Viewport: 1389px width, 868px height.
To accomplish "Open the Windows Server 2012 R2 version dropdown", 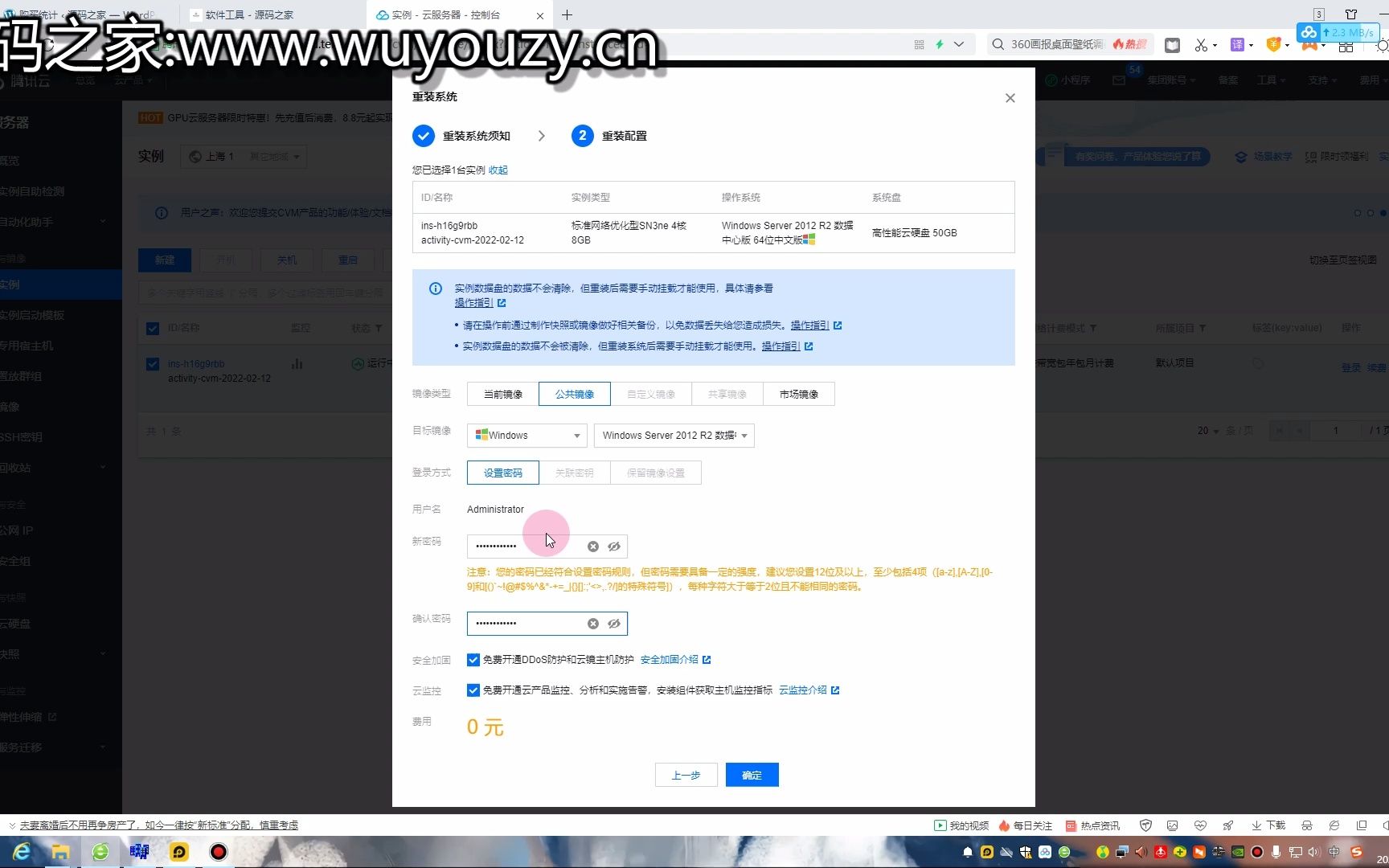I will pos(674,436).
